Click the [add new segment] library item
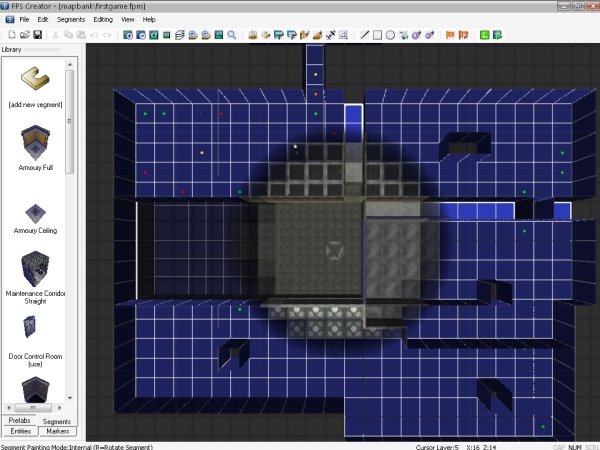 click(35, 87)
